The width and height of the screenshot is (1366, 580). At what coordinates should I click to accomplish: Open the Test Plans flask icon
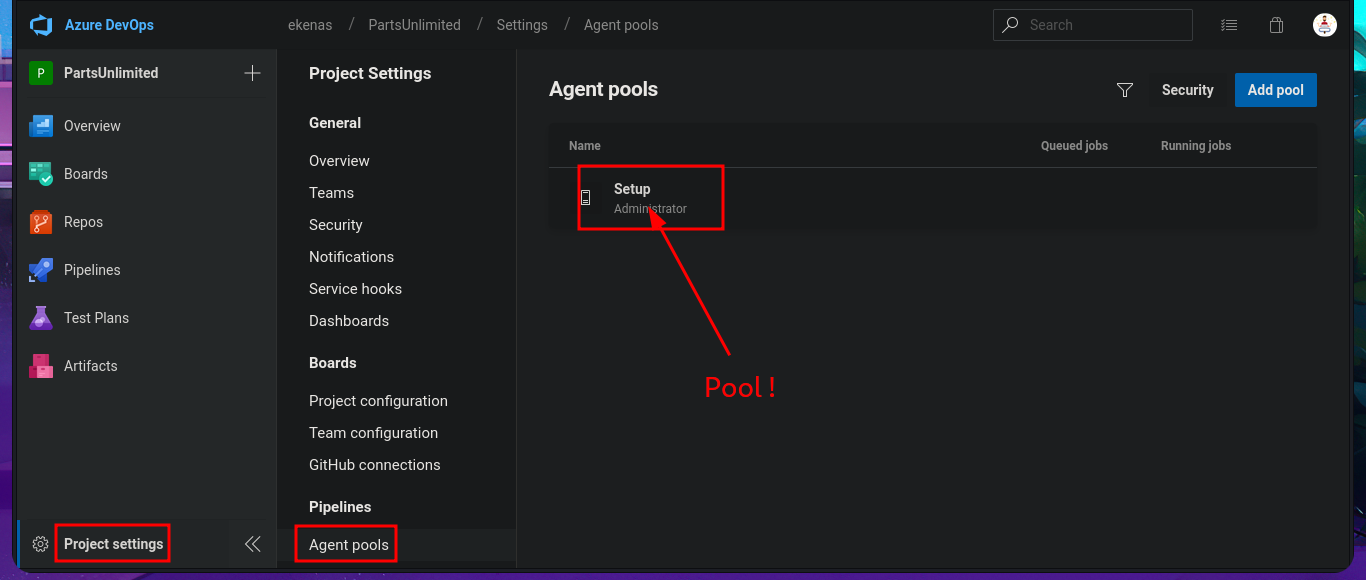pyautogui.click(x=41, y=318)
